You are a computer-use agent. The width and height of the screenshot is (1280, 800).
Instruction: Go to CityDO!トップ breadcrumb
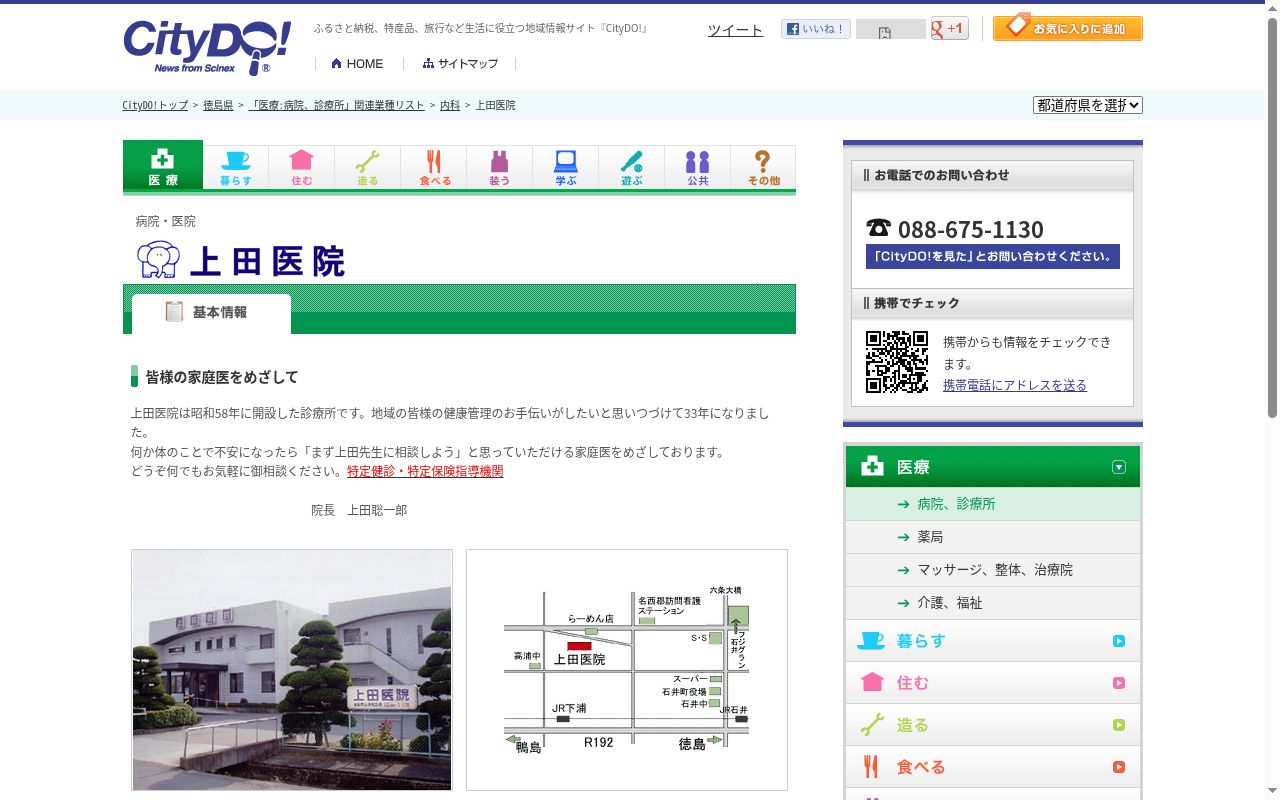(x=155, y=105)
